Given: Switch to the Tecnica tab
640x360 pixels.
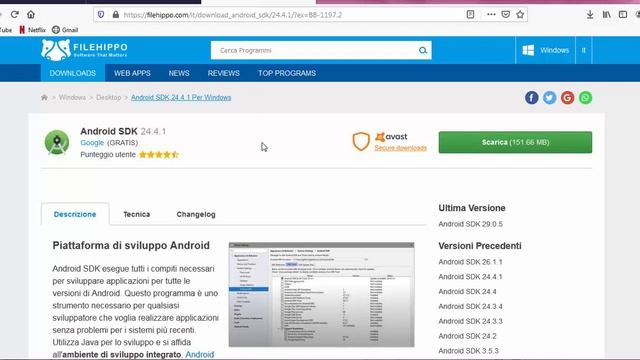Looking at the screenshot, I should pos(137,214).
